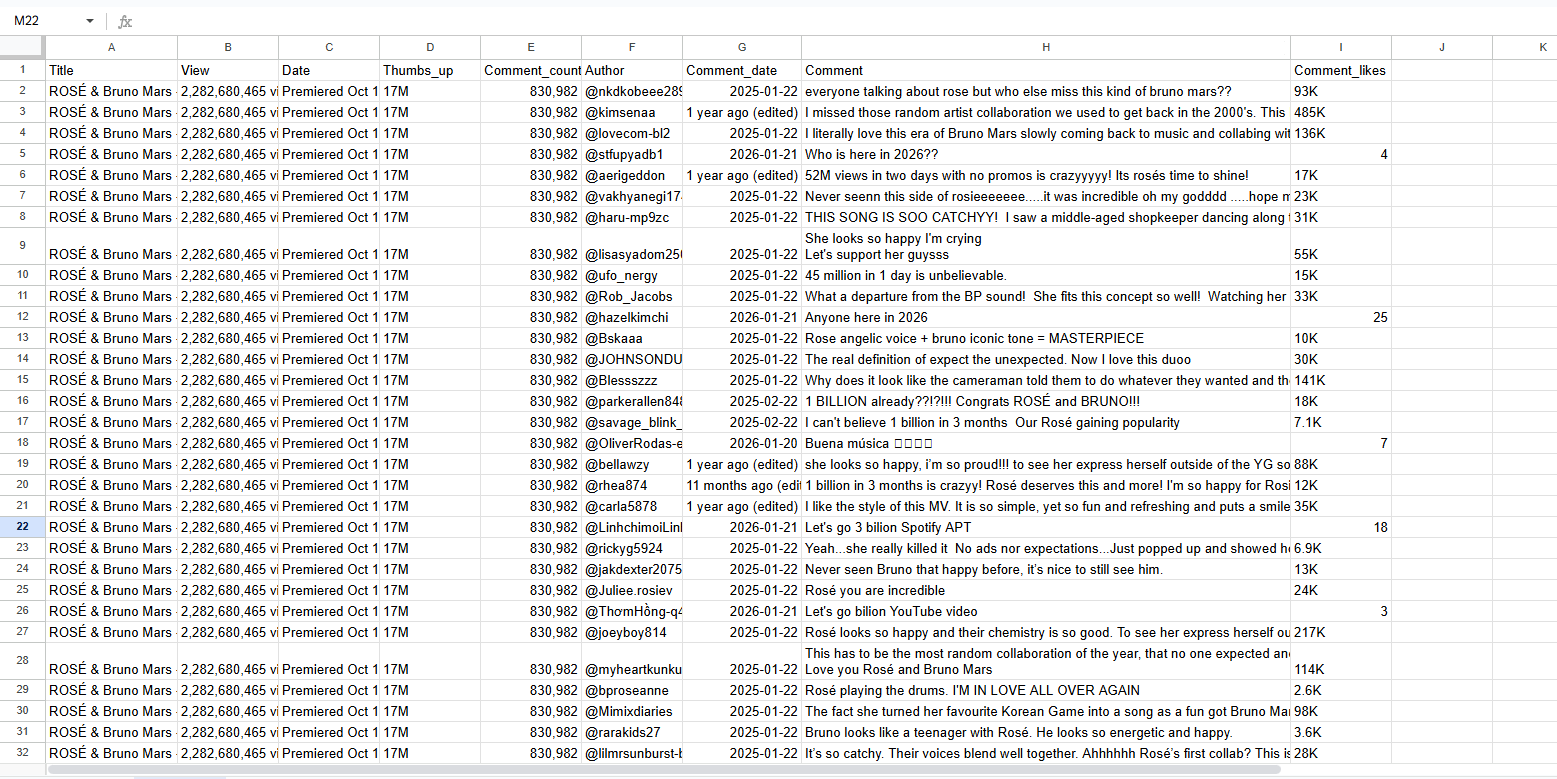Click the cell showing 485K likes
Screen dimensions: 1557x779
(x=1340, y=113)
